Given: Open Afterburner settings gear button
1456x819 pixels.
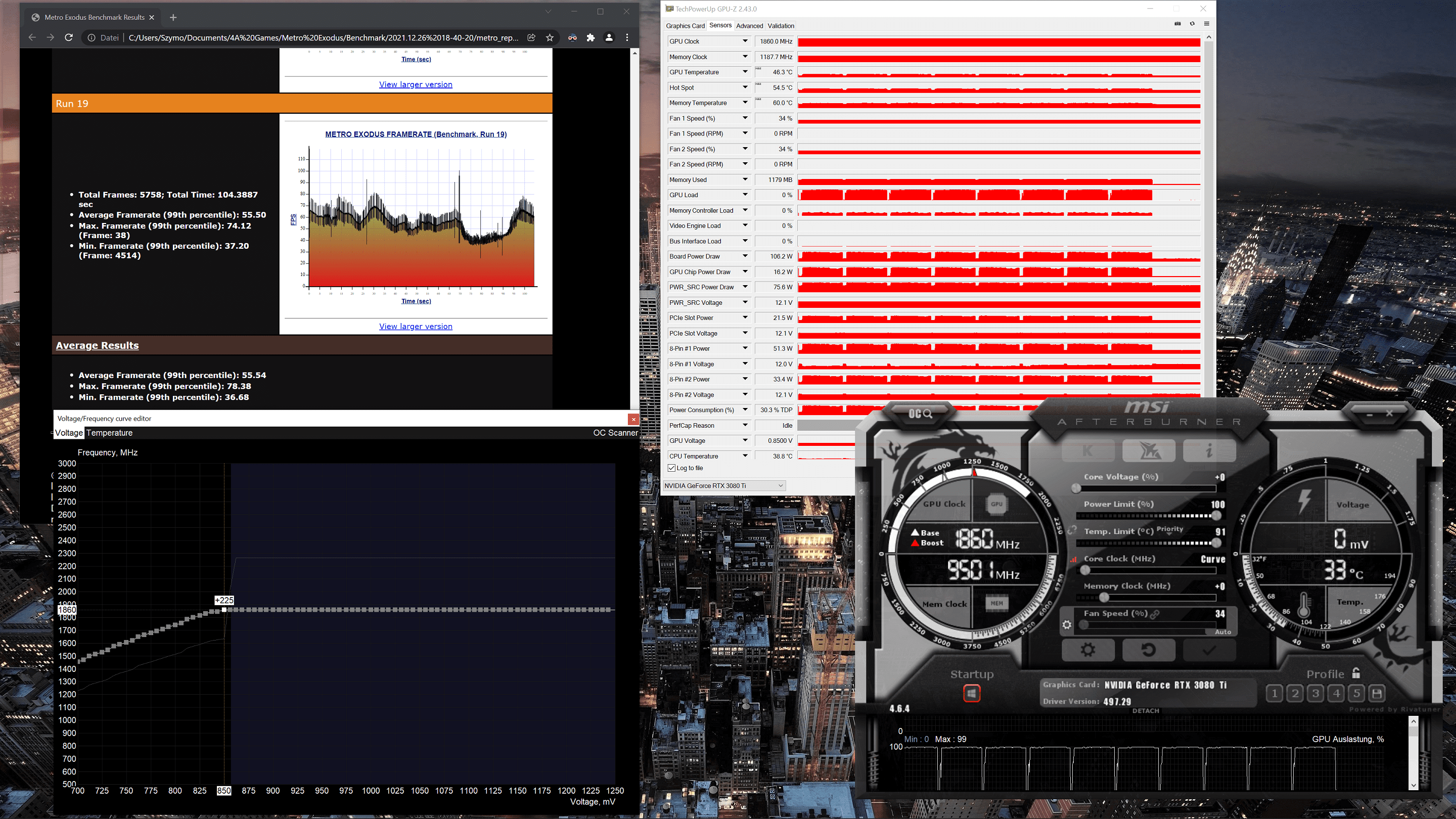Looking at the screenshot, I should point(1088,650).
